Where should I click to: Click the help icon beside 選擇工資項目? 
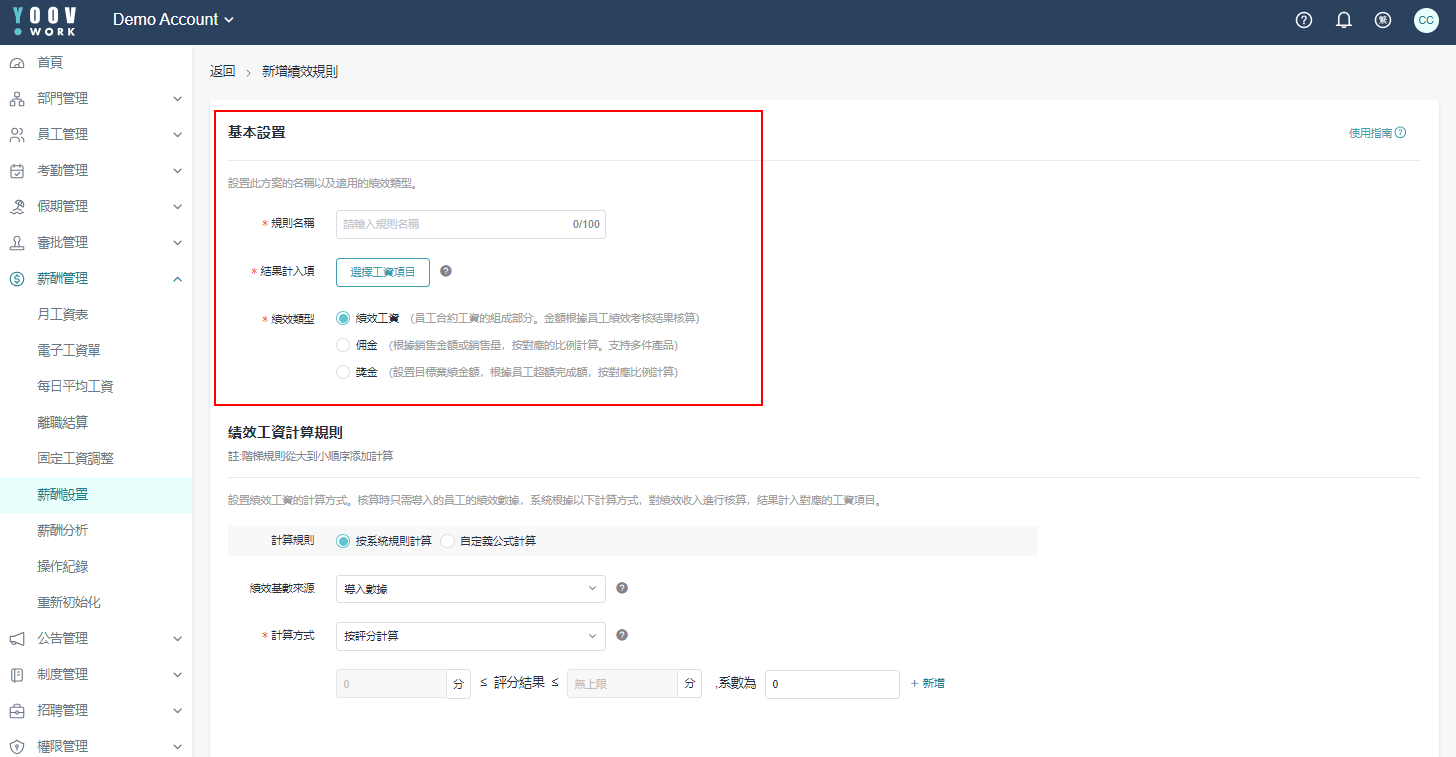click(x=446, y=271)
